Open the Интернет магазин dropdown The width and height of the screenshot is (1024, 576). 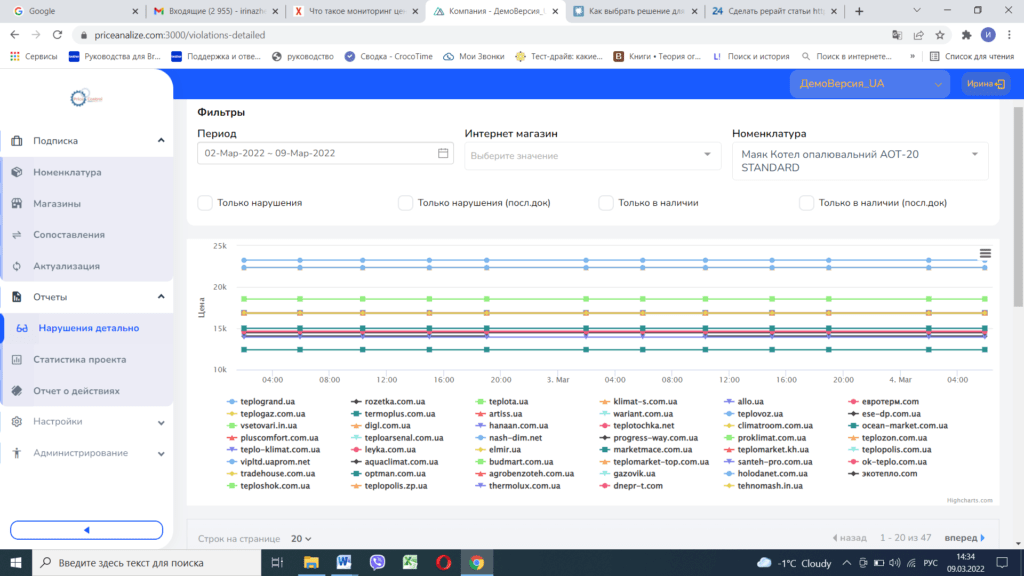tap(592, 155)
